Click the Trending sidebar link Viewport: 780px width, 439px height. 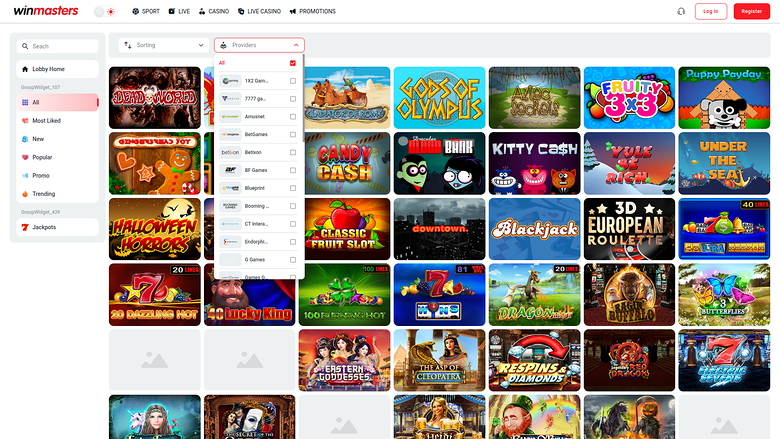(x=44, y=194)
